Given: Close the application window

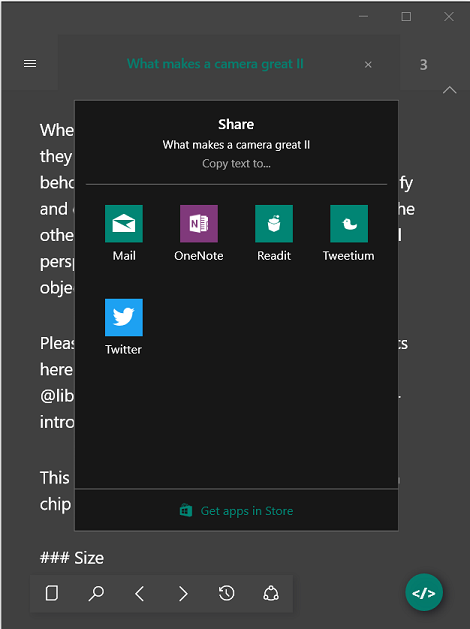Looking at the screenshot, I should click(449, 16).
